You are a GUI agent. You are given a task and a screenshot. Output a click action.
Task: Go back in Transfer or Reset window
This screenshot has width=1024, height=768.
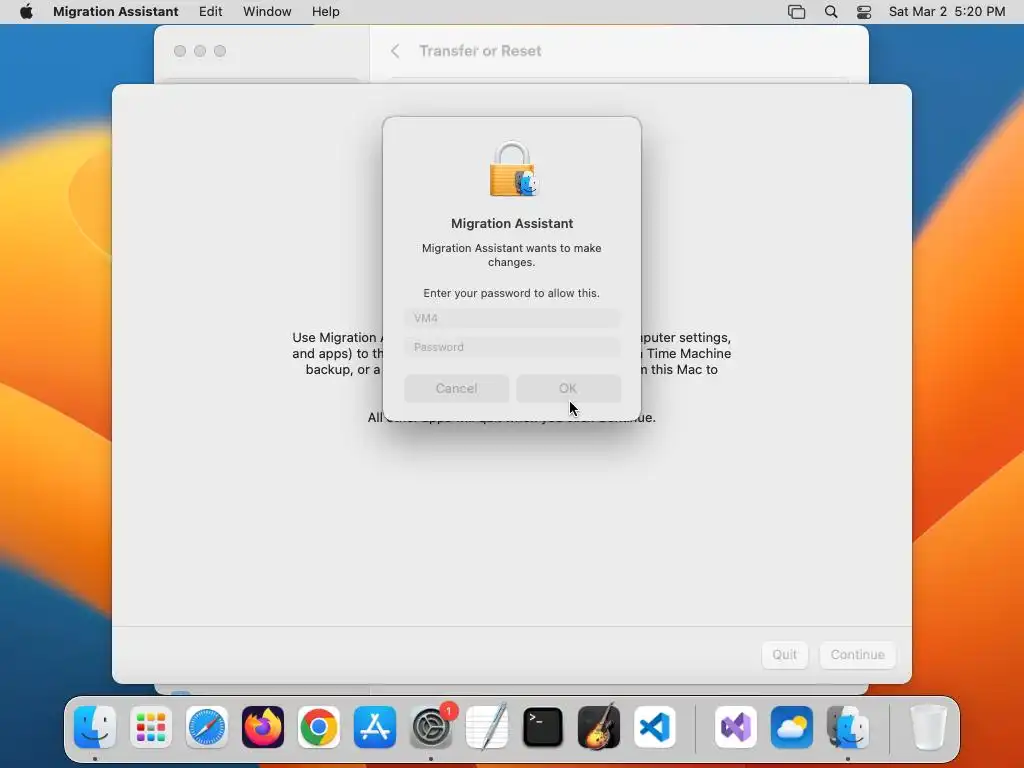pos(395,51)
